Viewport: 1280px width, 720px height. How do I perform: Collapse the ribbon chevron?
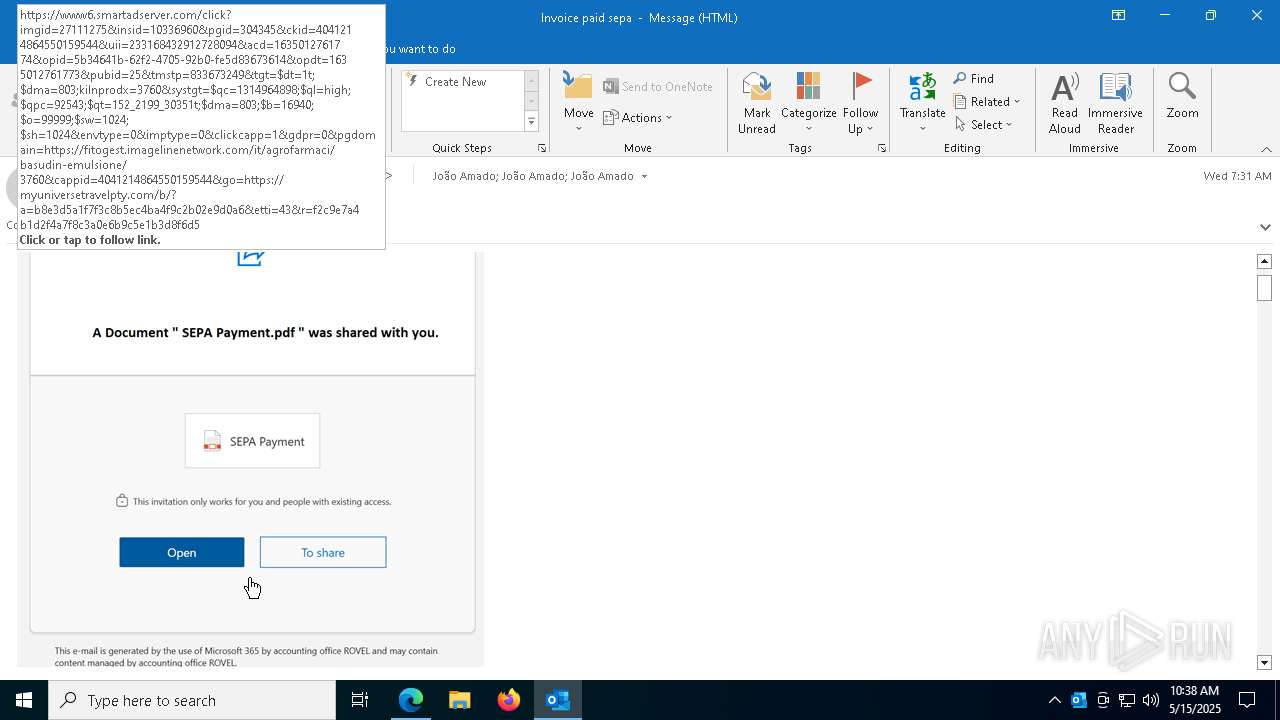click(1266, 149)
